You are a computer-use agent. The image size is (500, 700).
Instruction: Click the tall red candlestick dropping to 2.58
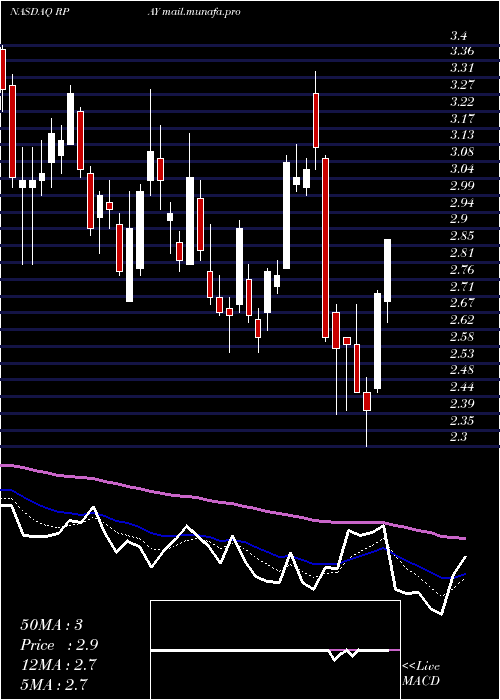[x=326, y=248]
